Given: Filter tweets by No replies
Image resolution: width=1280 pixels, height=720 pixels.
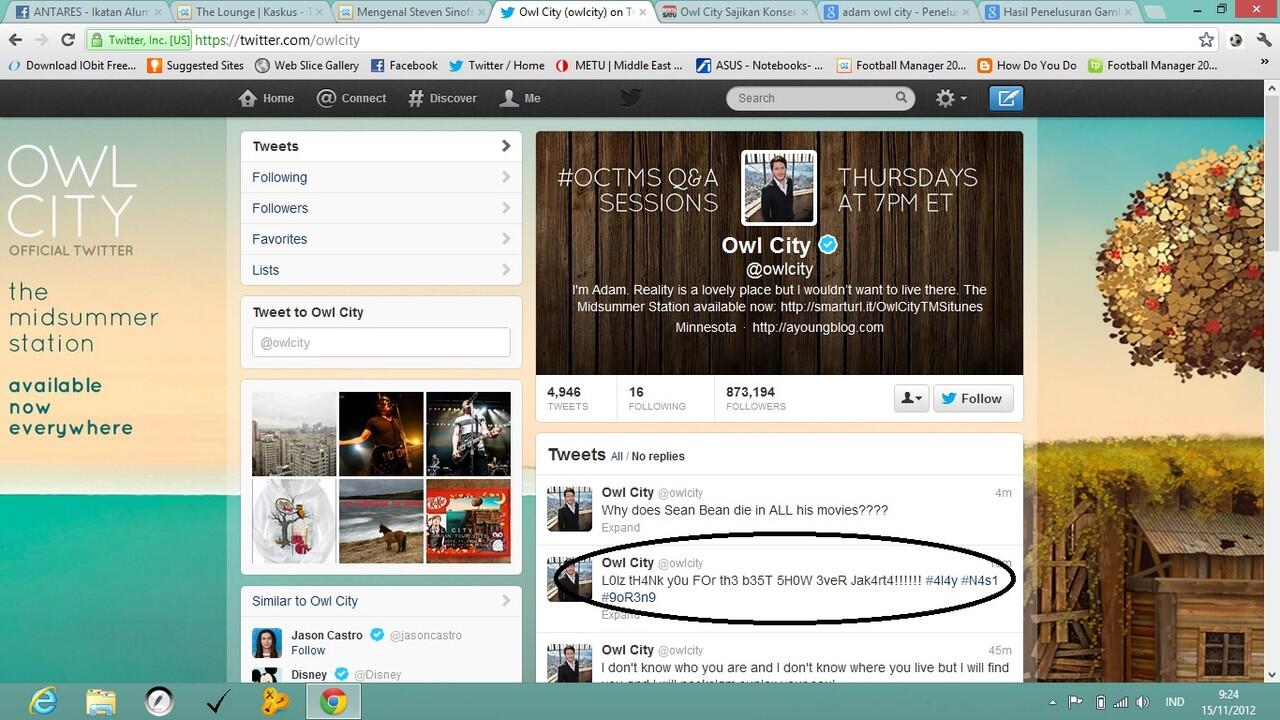Looking at the screenshot, I should point(658,456).
